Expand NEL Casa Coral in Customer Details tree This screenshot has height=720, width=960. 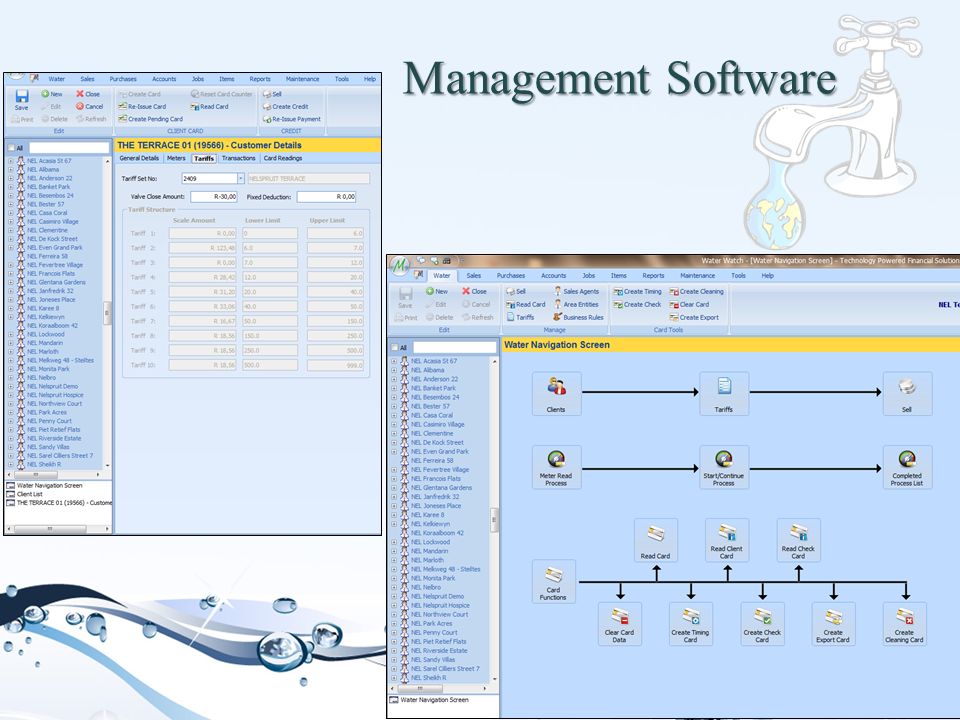coord(10,213)
